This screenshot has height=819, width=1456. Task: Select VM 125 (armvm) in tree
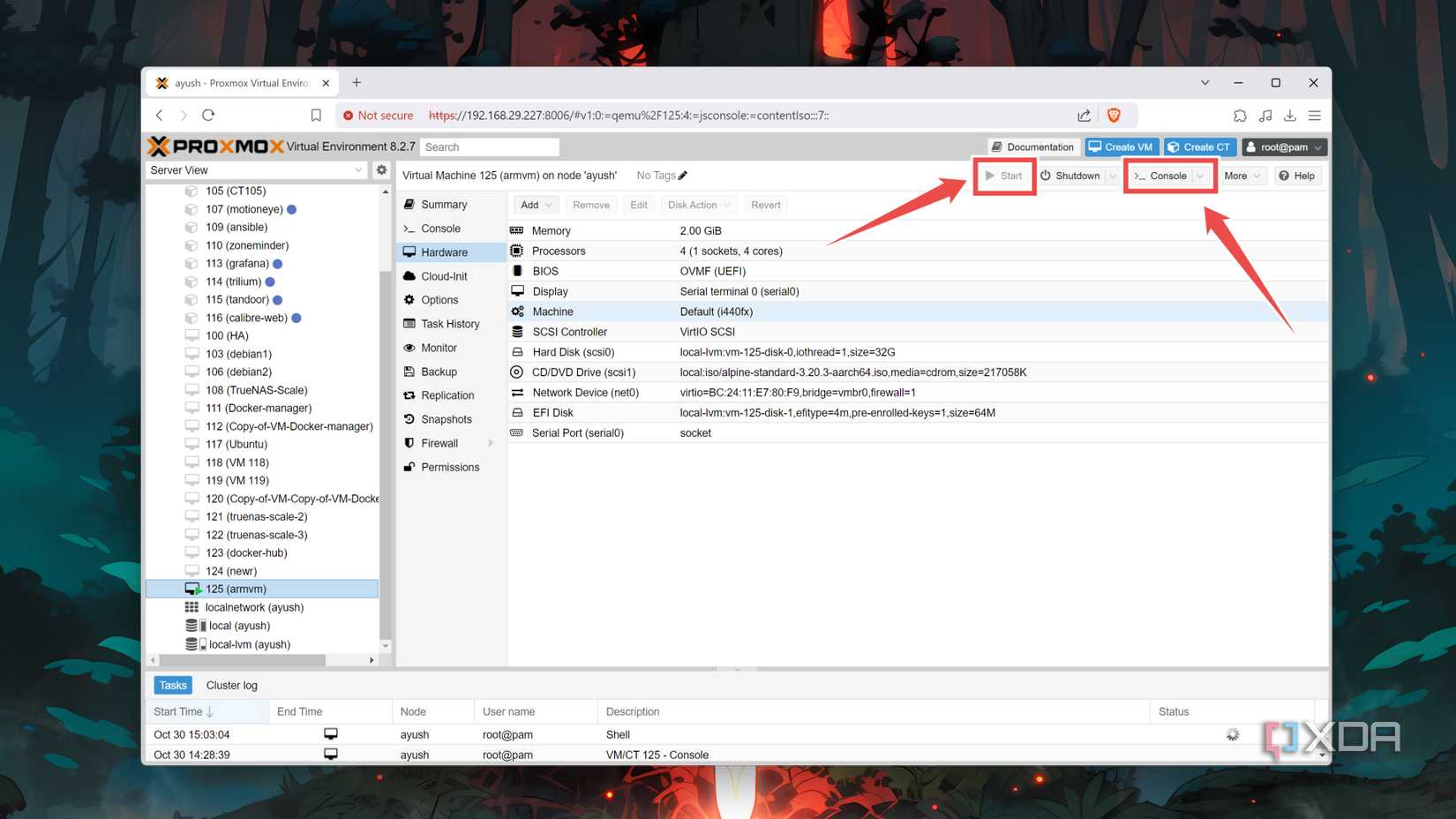pos(262,589)
